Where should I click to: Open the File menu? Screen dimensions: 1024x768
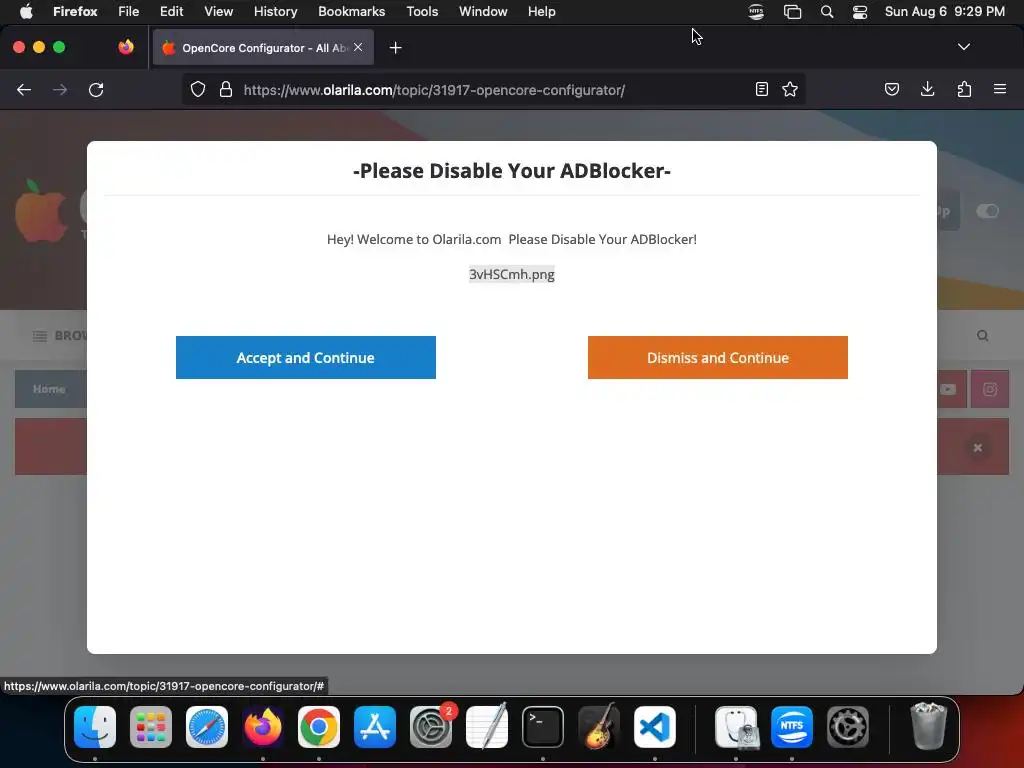(x=129, y=11)
